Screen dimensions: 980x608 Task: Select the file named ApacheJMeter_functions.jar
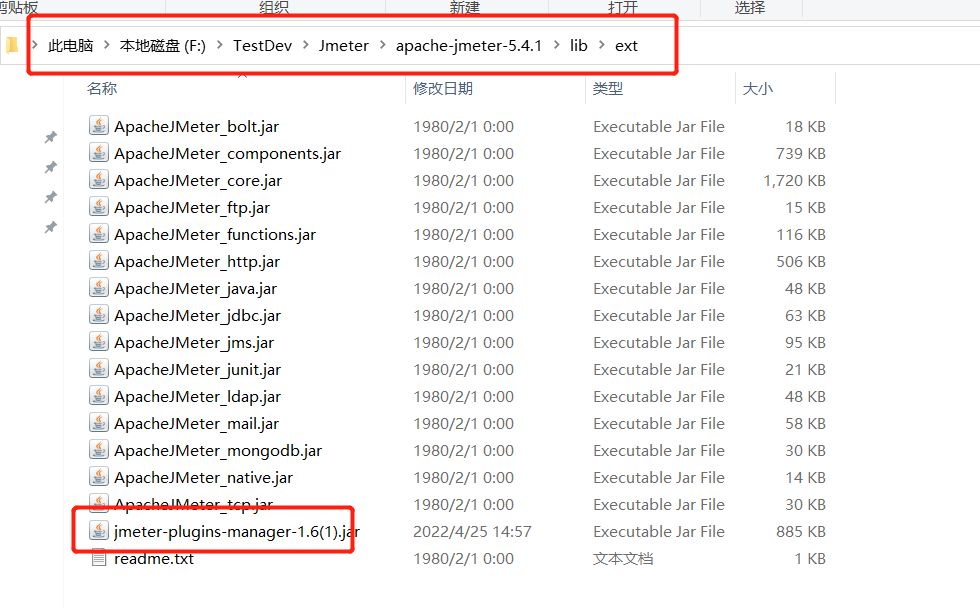coord(215,234)
